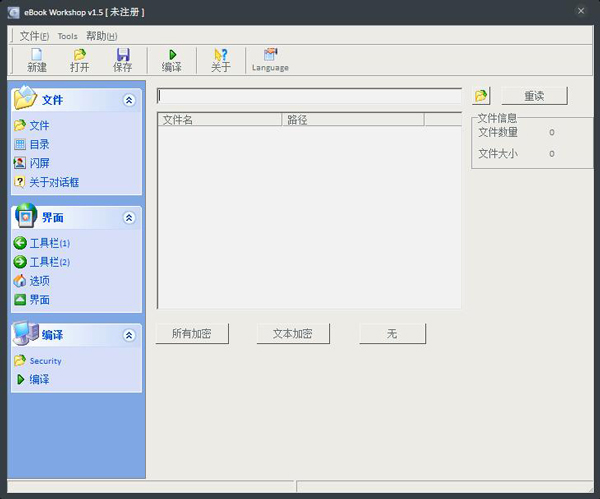Open the Tools menu
Viewport: 600px width, 499px height.
coord(67,36)
